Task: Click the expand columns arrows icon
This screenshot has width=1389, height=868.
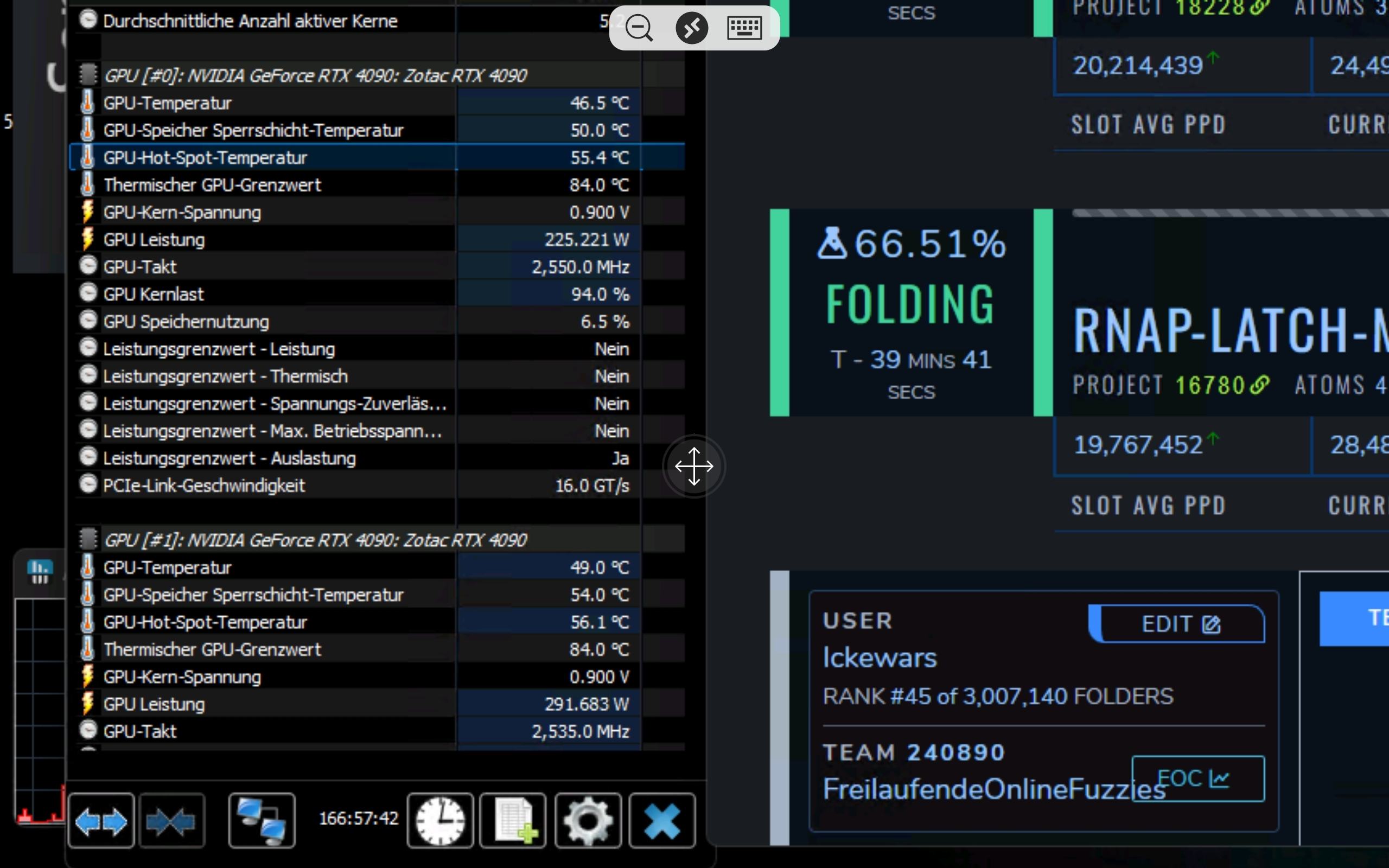Action: pyautogui.click(x=101, y=821)
